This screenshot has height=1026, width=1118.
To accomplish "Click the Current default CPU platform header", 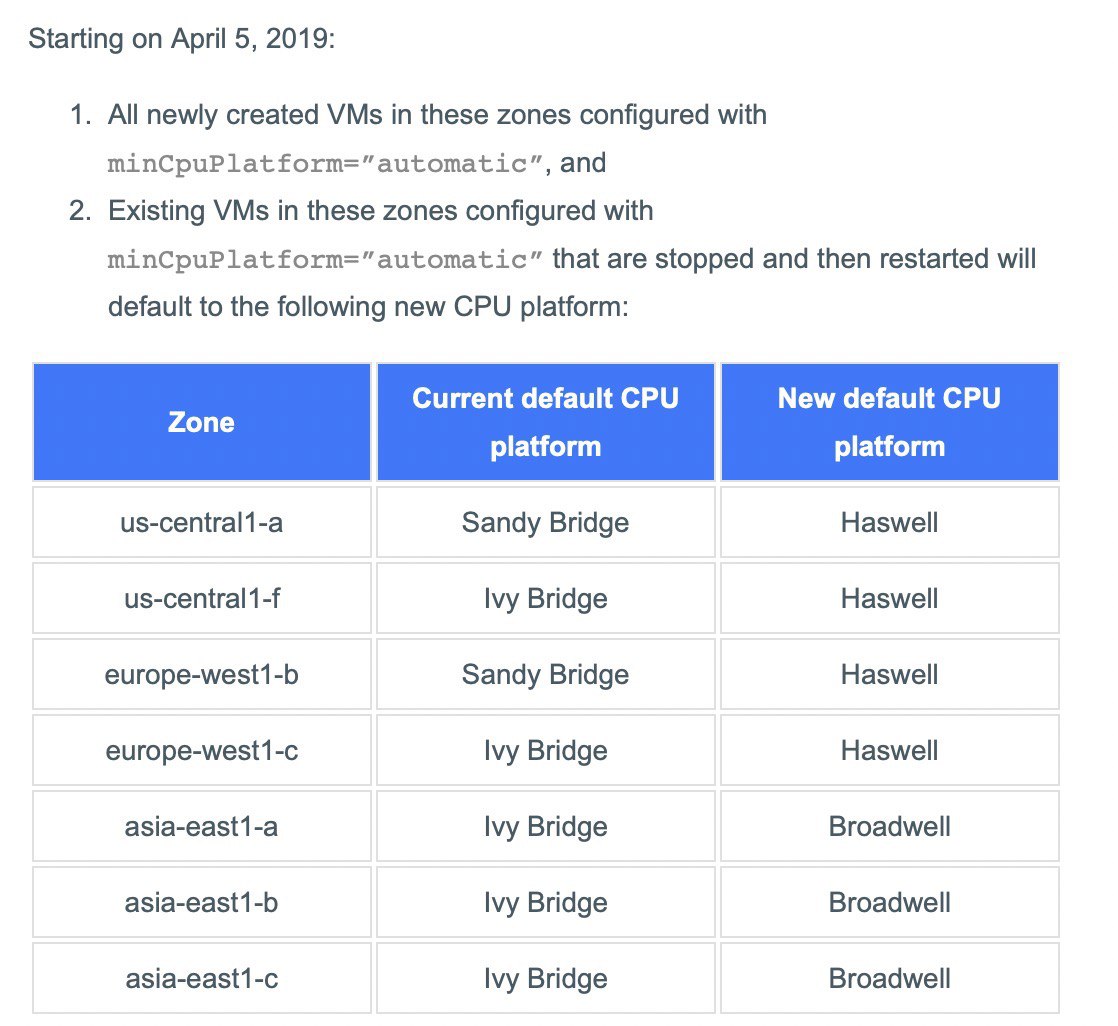I will 545,422.
